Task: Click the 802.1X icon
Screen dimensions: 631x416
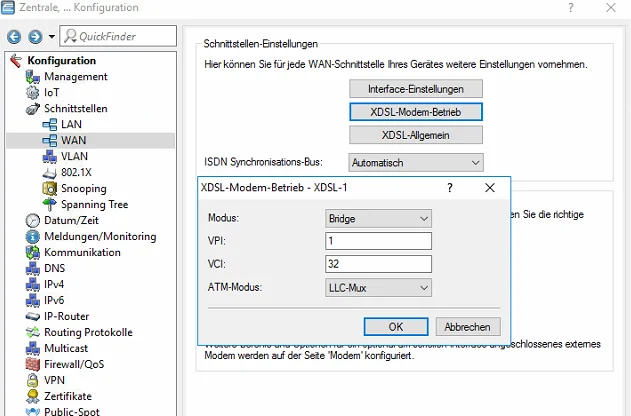Action: [x=49, y=173]
